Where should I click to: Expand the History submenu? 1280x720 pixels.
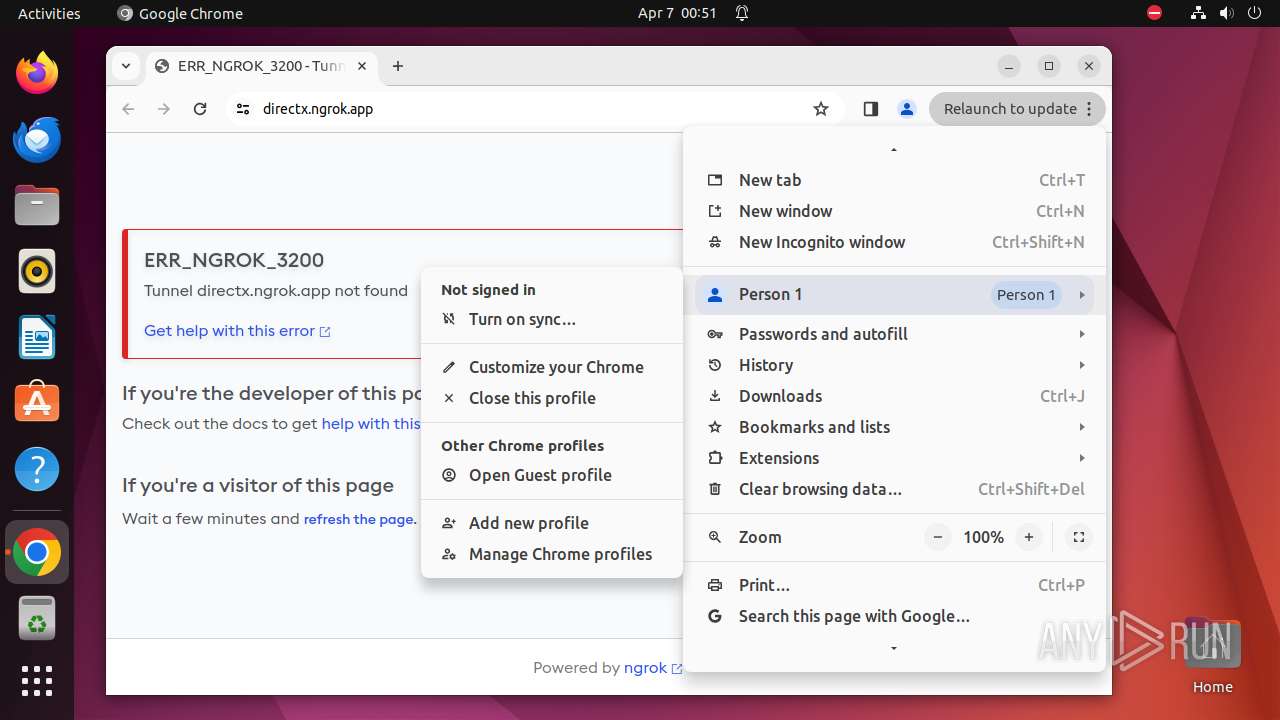(x=895, y=365)
